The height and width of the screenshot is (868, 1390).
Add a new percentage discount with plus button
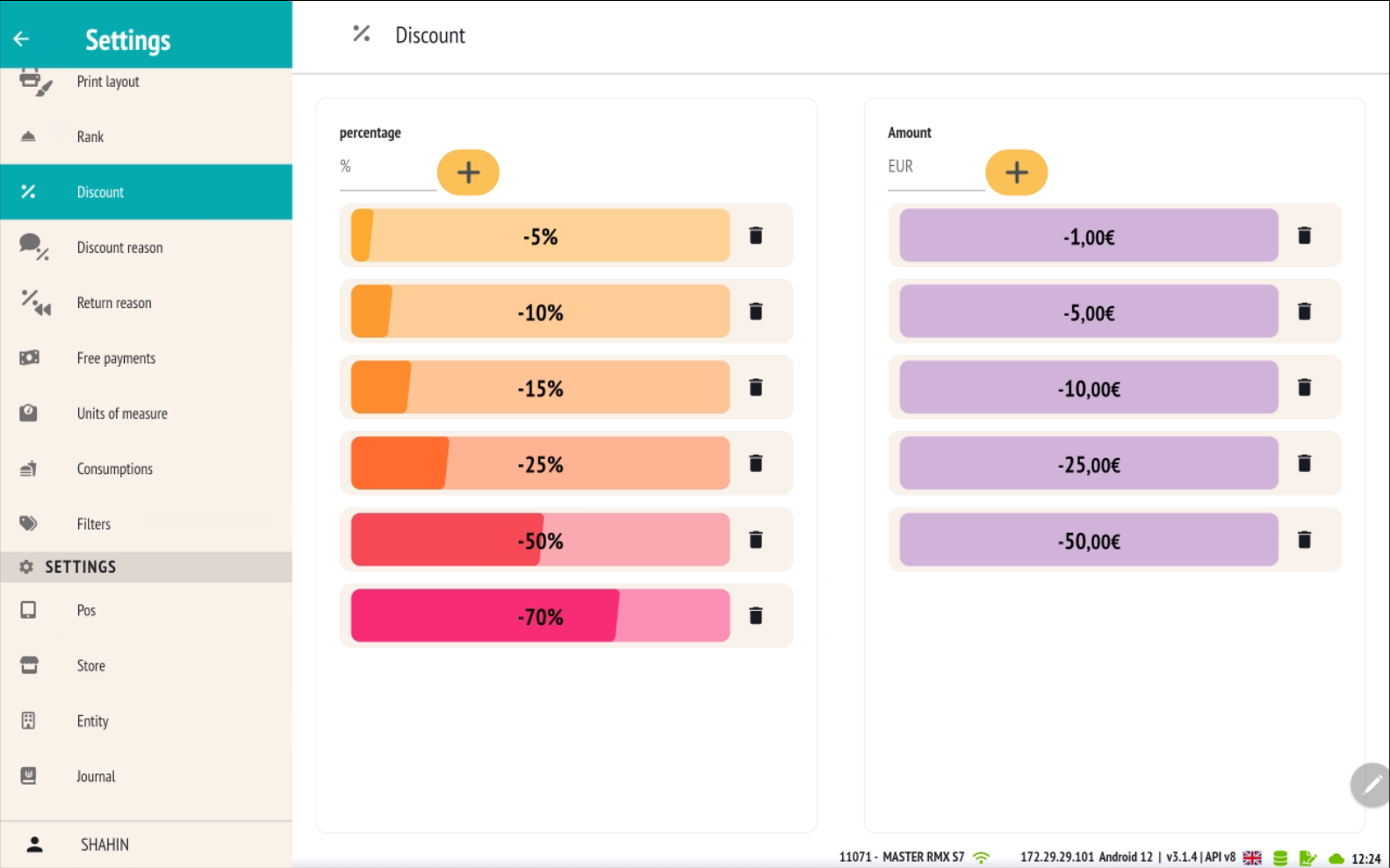468,172
